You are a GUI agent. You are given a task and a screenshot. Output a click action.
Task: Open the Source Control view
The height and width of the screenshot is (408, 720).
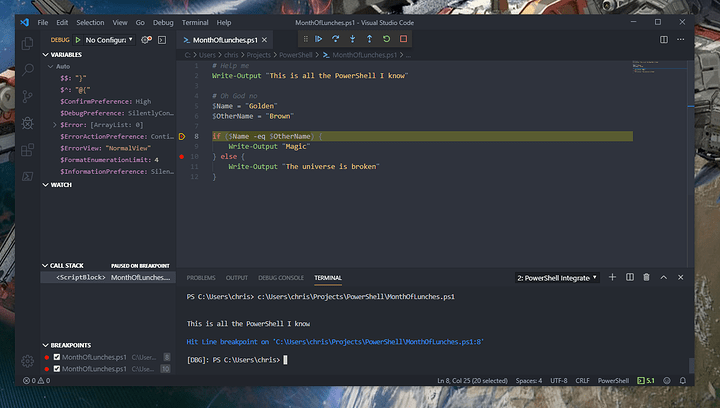(28, 96)
